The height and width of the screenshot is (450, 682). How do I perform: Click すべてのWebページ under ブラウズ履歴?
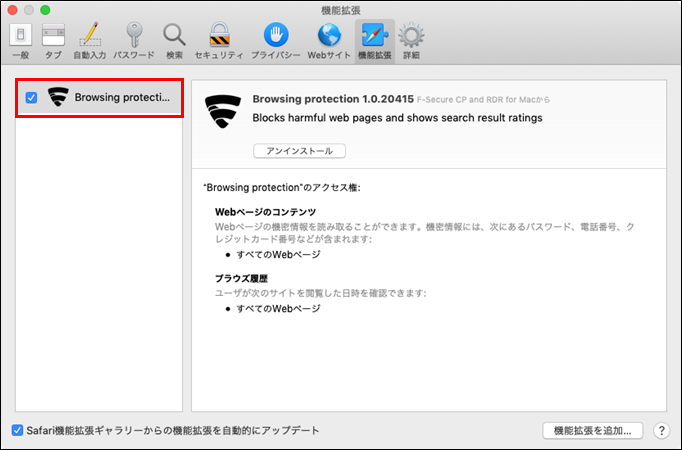click(x=278, y=309)
